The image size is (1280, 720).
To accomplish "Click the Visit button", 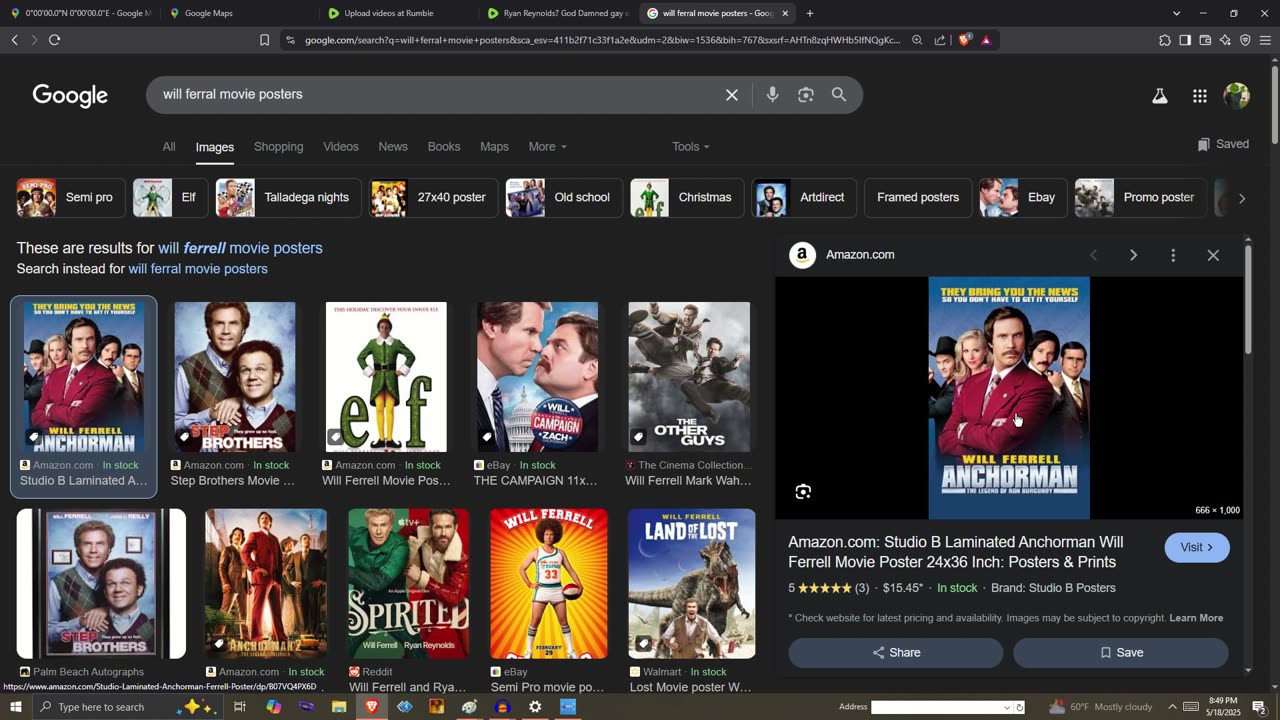I will pyautogui.click(x=1197, y=548).
